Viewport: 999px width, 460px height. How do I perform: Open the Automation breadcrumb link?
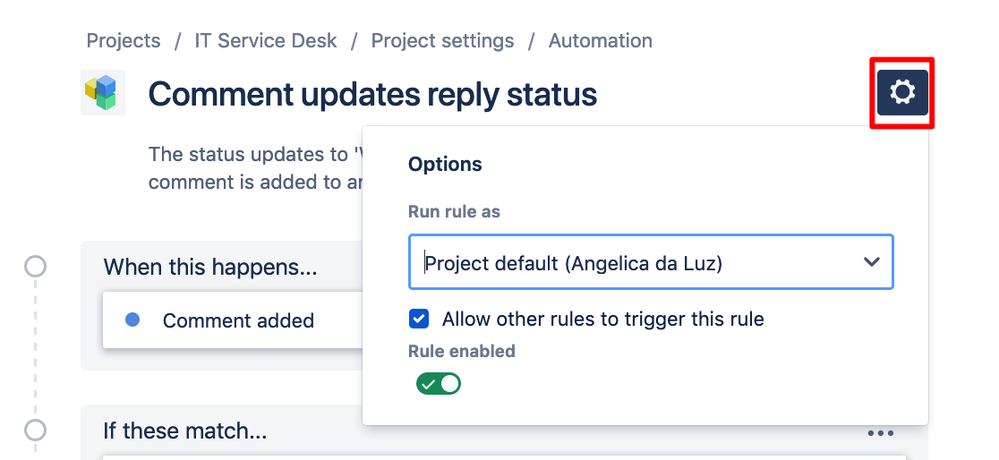tap(600, 41)
